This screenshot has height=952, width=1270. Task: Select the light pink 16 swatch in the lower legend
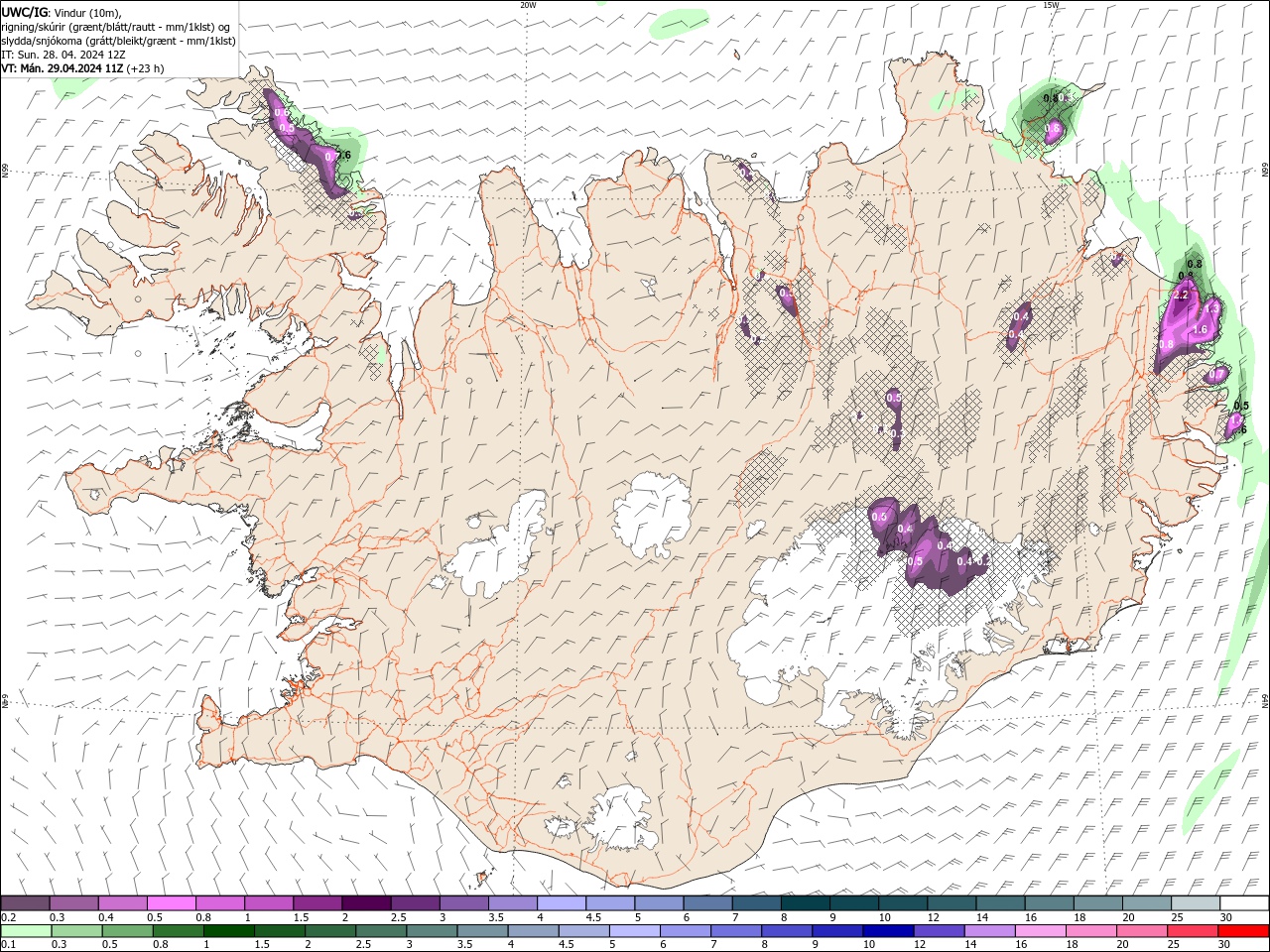[x=1040, y=931]
